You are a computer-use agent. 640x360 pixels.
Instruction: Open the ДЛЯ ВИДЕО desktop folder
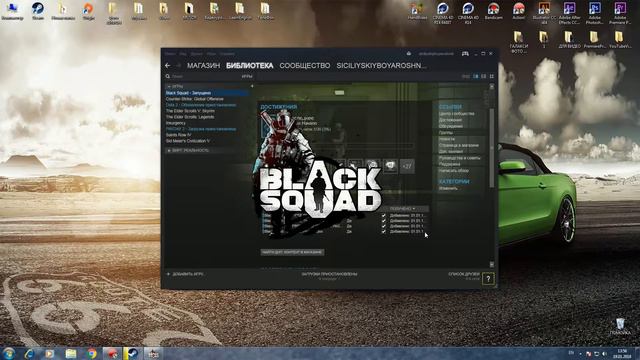click(x=569, y=40)
